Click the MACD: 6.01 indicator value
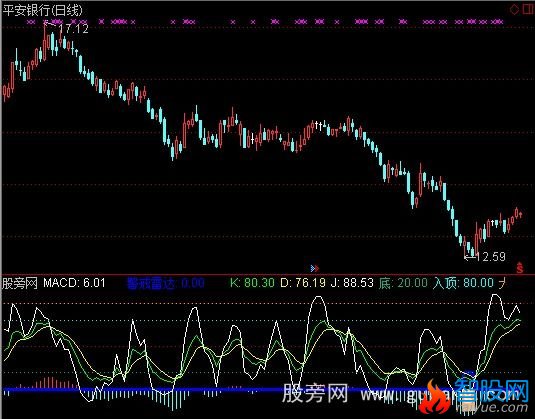 click(74, 283)
